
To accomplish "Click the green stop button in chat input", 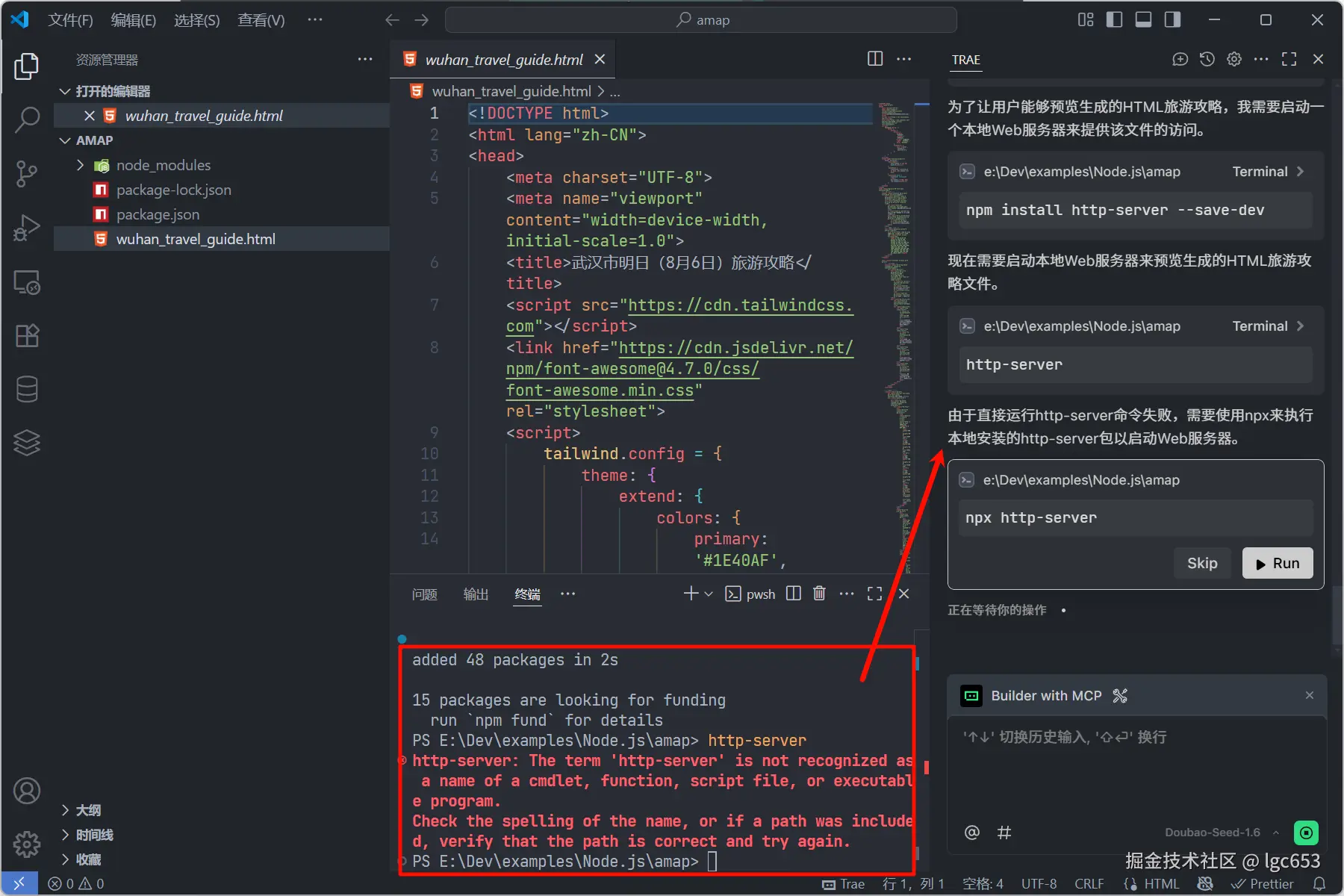I will pyautogui.click(x=1306, y=833).
